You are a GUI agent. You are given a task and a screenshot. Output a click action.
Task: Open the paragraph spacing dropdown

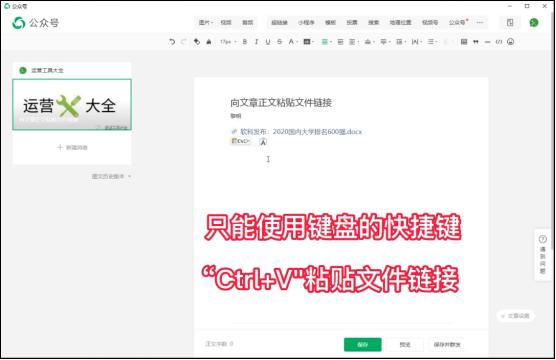pyautogui.click(x=385, y=42)
